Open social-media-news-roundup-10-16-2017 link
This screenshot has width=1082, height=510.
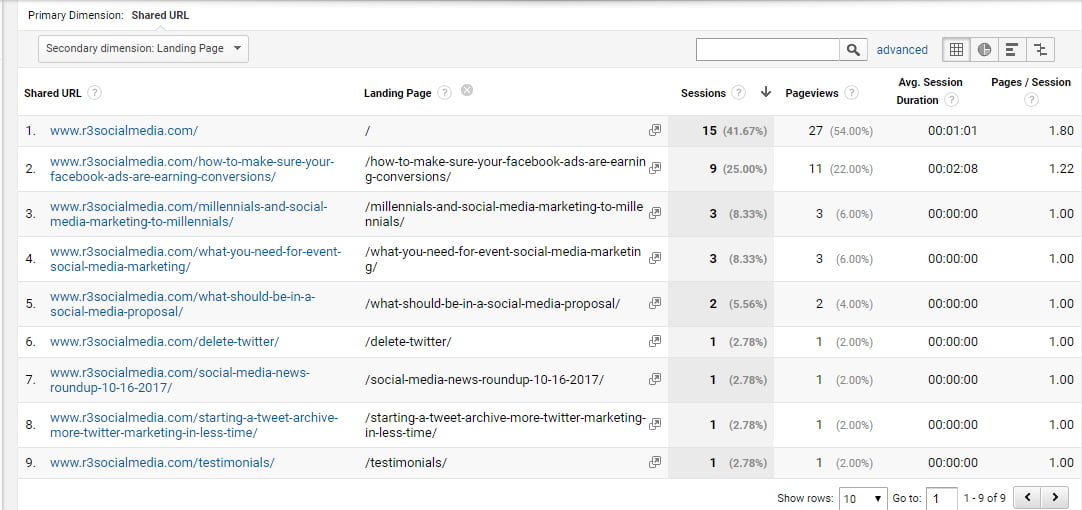179,380
